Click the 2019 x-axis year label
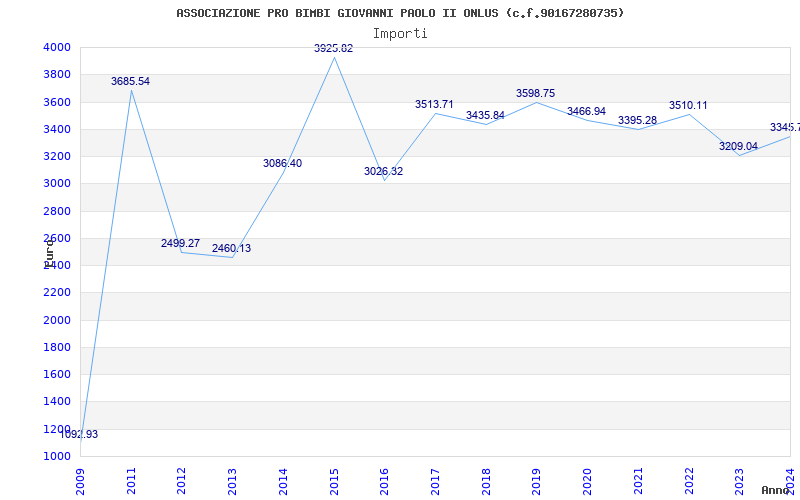The image size is (800, 500). [x=536, y=481]
